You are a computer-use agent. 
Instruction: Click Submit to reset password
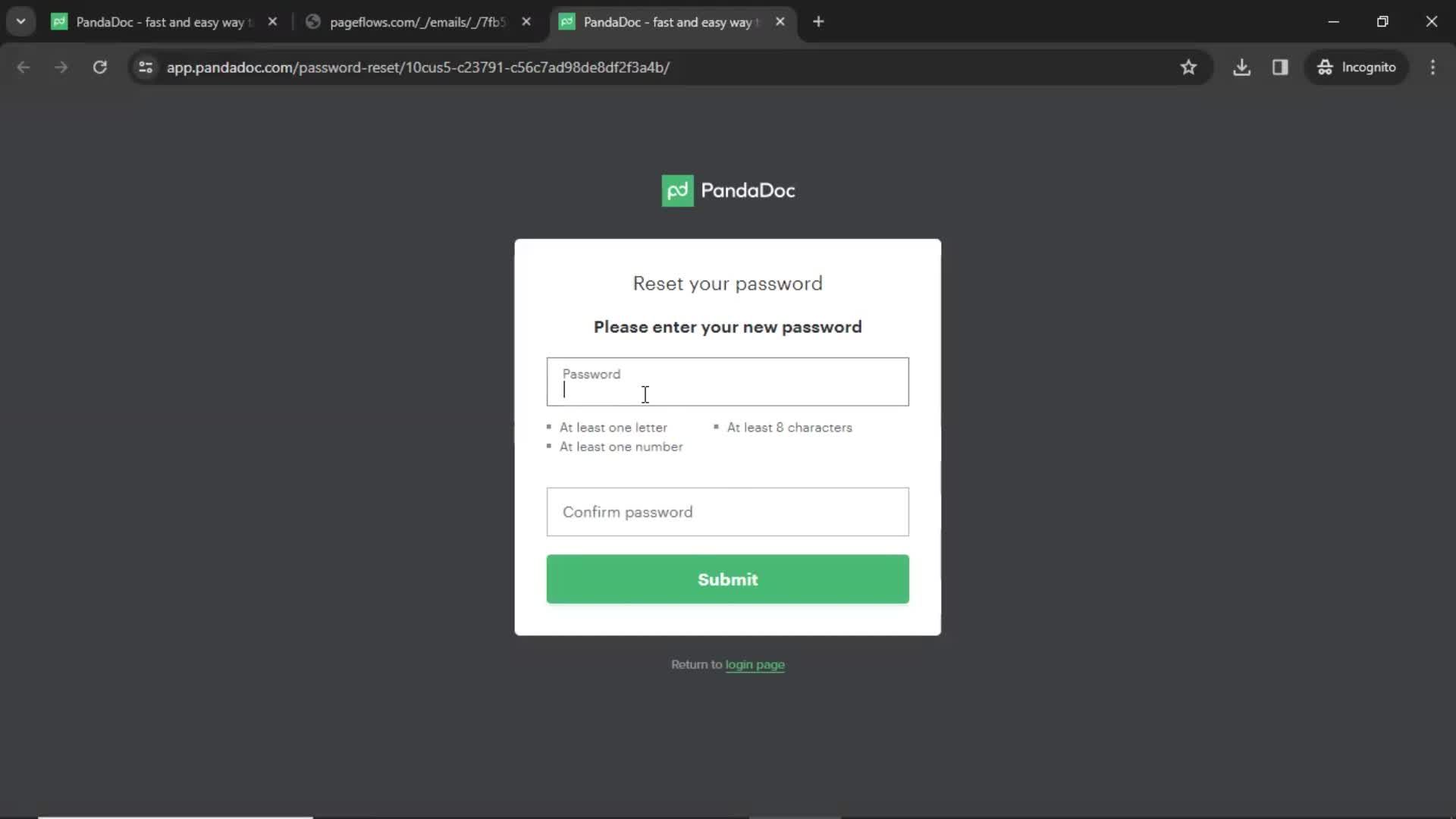(x=728, y=579)
